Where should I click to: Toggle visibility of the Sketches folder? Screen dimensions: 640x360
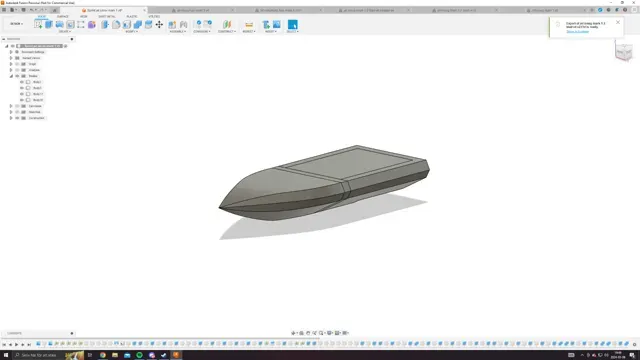tap(17, 112)
